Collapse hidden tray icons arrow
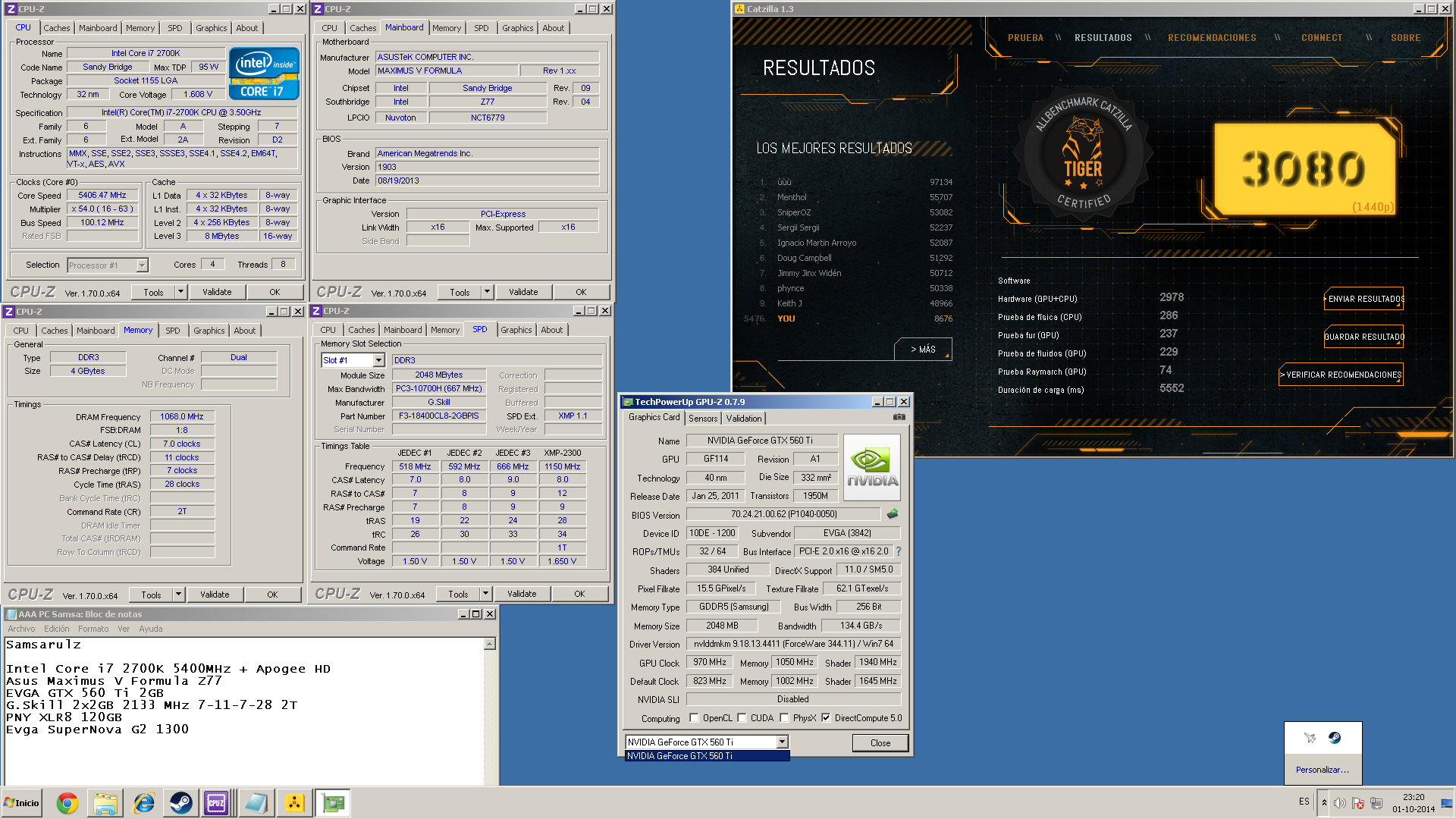1456x819 pixels. [1324, 803]
